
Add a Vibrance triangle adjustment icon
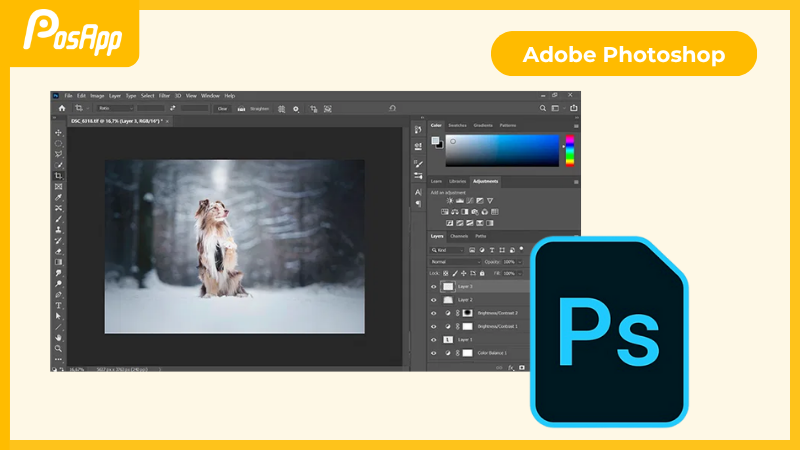(490, 201)
